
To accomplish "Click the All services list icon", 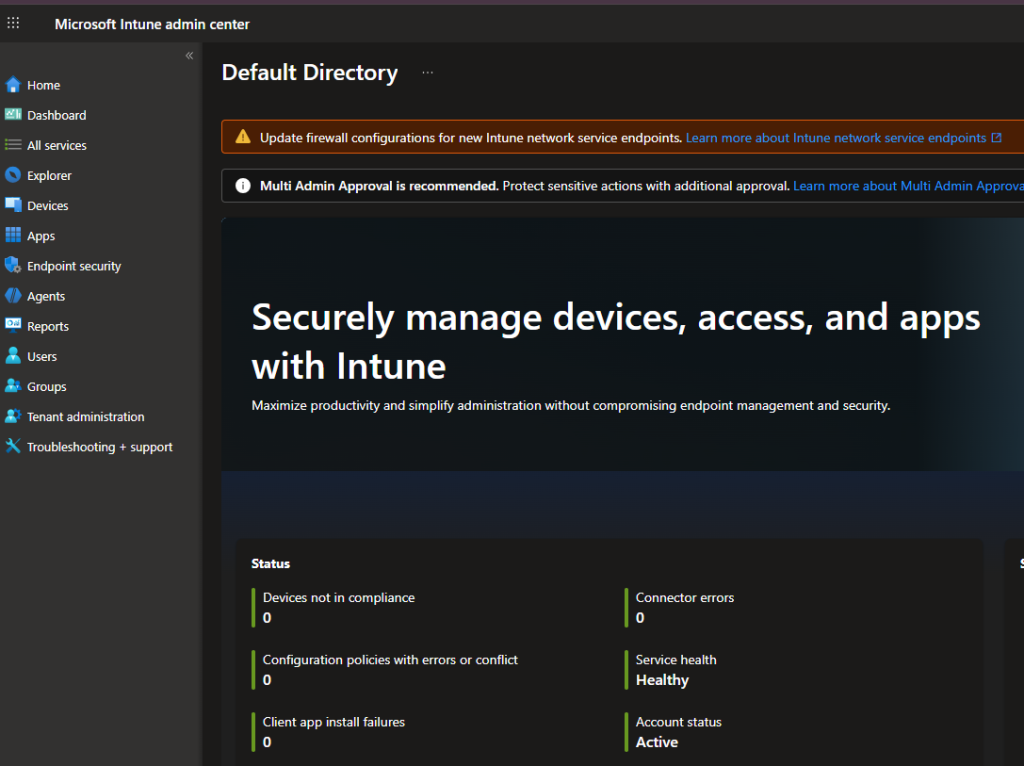I will tap(13, 145).
